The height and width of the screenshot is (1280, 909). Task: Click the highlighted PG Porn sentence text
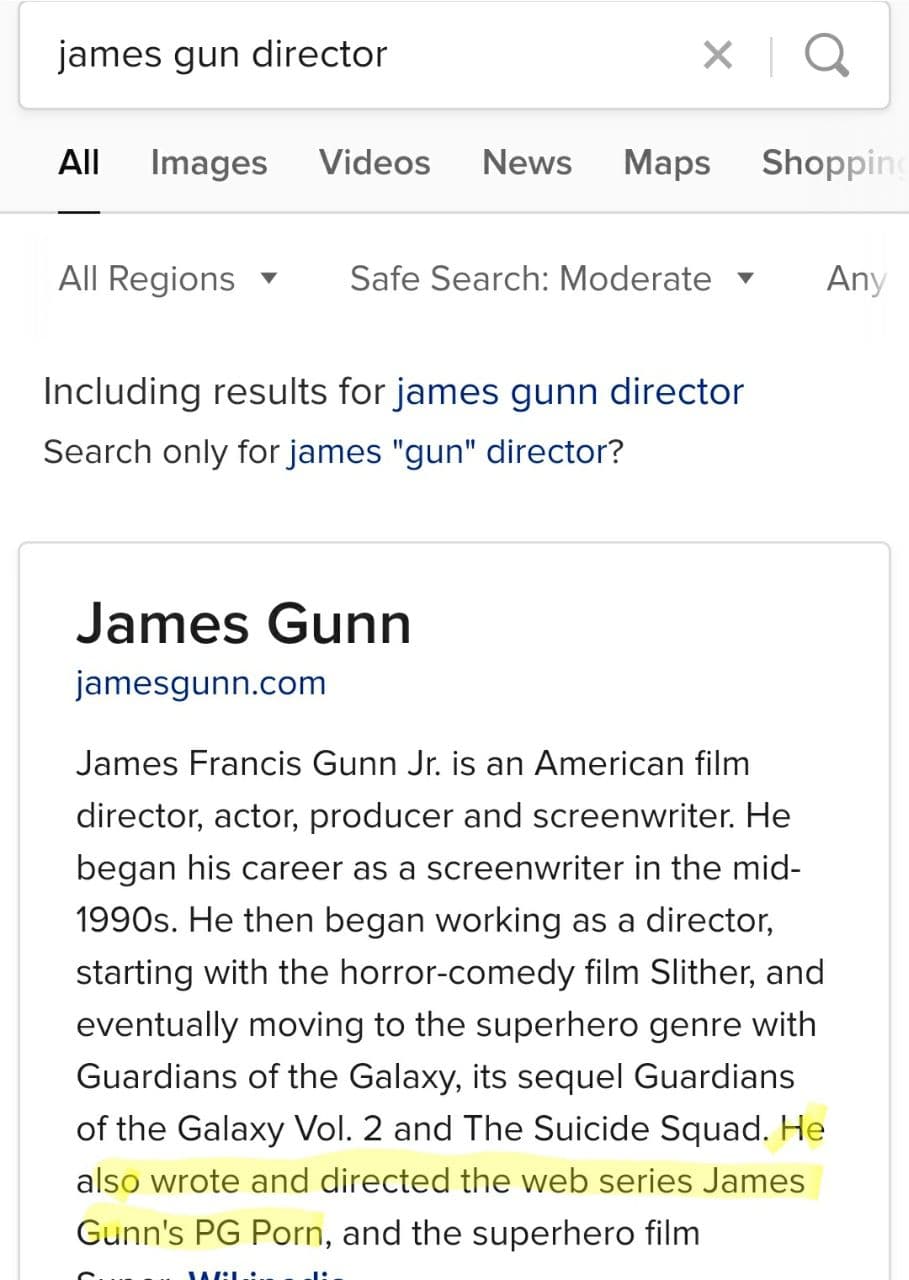450,1182
